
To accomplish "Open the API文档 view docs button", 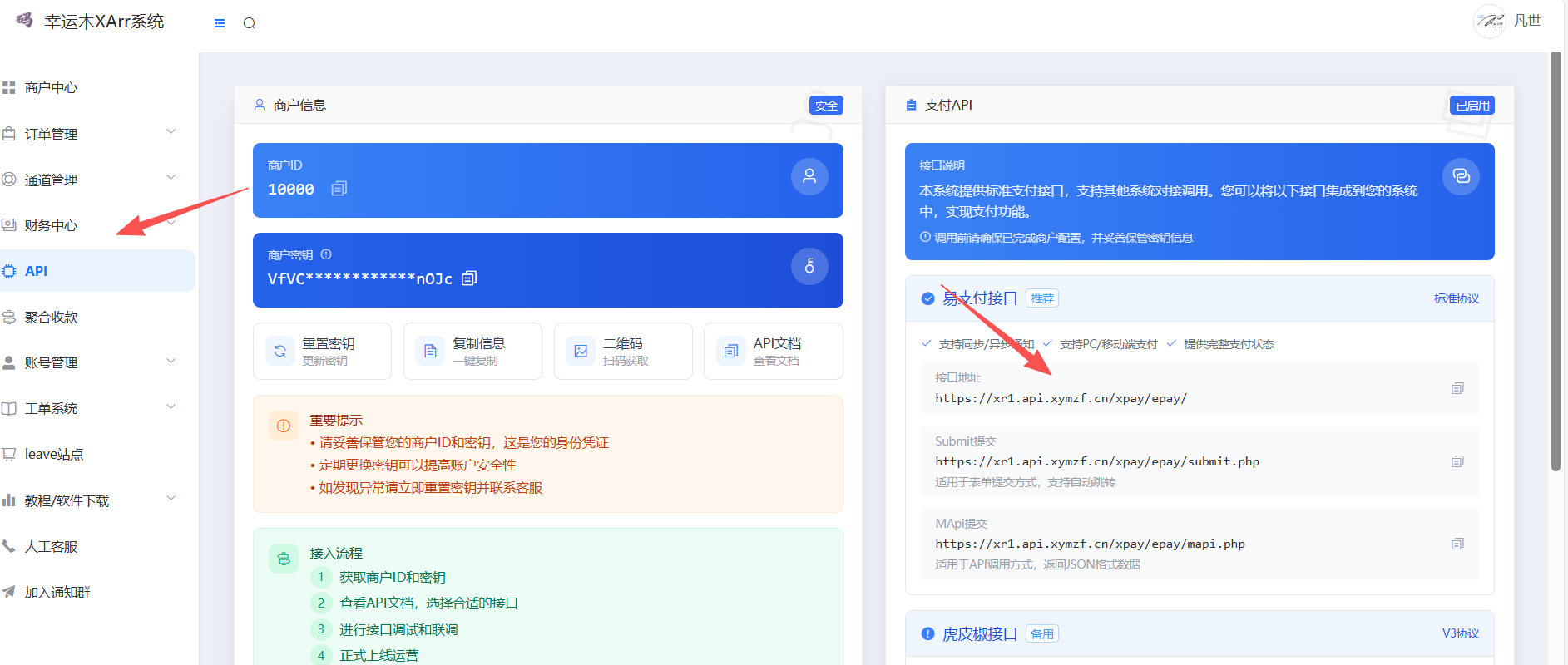I will pyautogui.click(x=773, y=351).
